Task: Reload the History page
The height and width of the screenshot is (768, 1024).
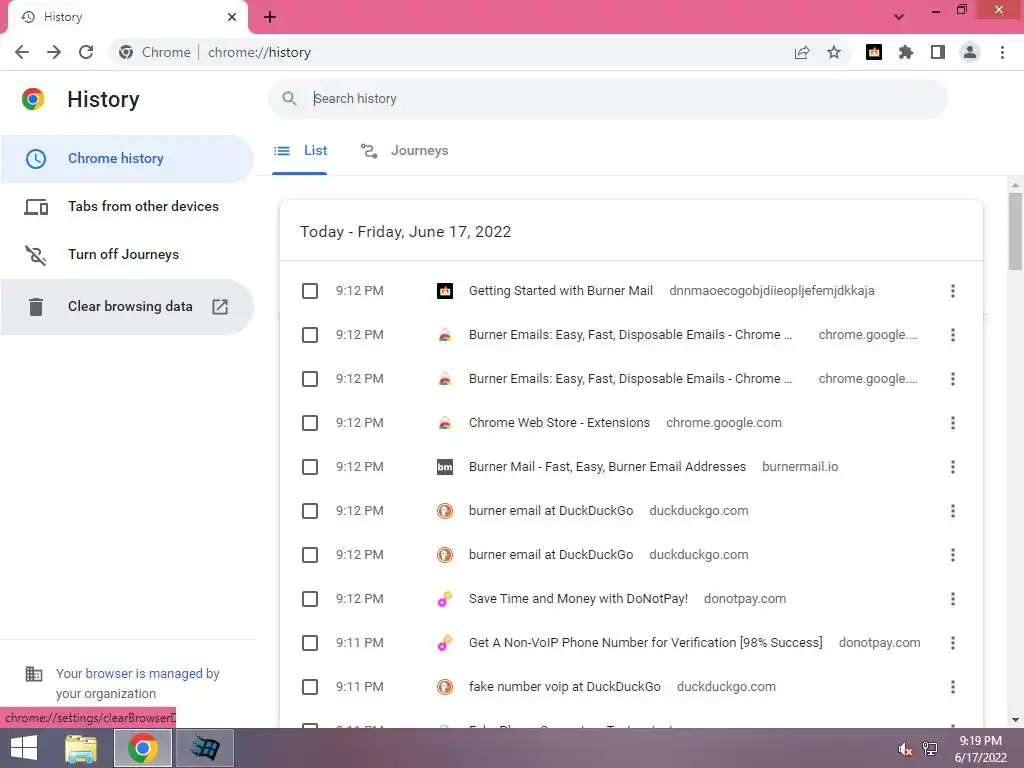Action: 86,52
